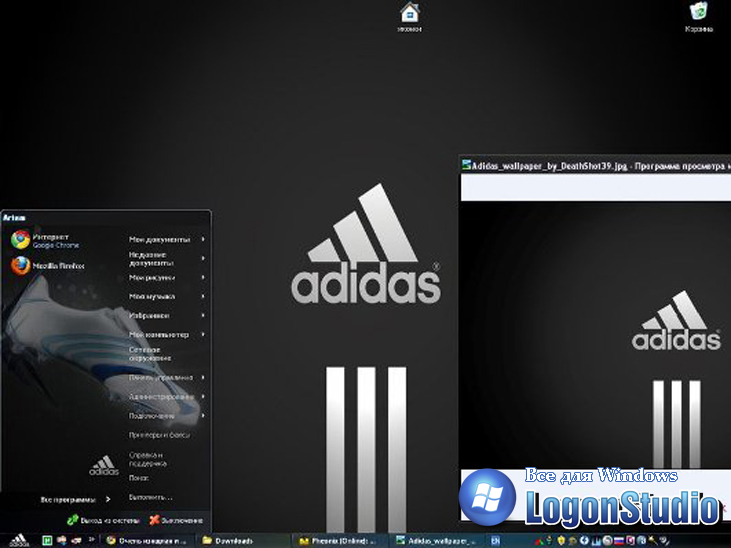The height and width of the screenshot is (548, 731).
Task: Switch to Phoenix (Online) taskbar button
Action: [339, 541]
